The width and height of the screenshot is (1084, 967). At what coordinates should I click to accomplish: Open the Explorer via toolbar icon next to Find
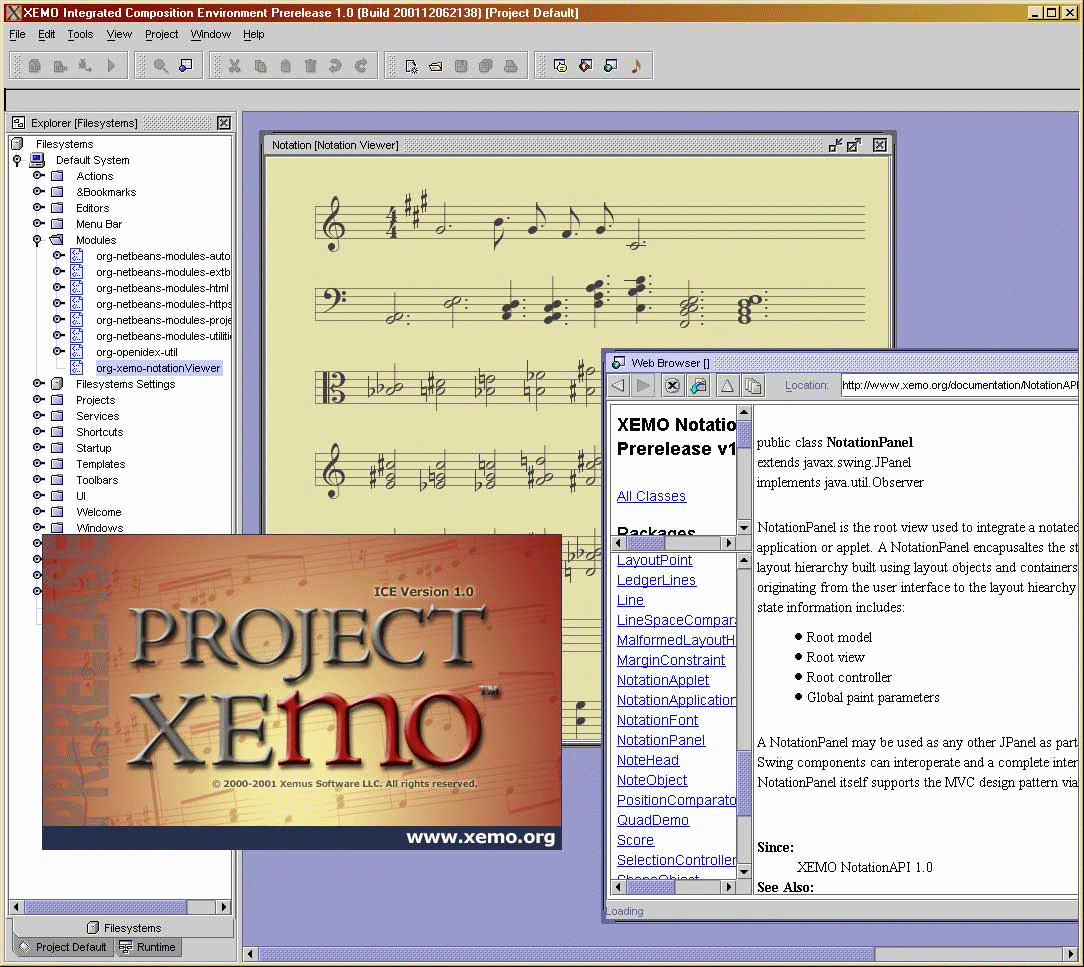point(185,66)
